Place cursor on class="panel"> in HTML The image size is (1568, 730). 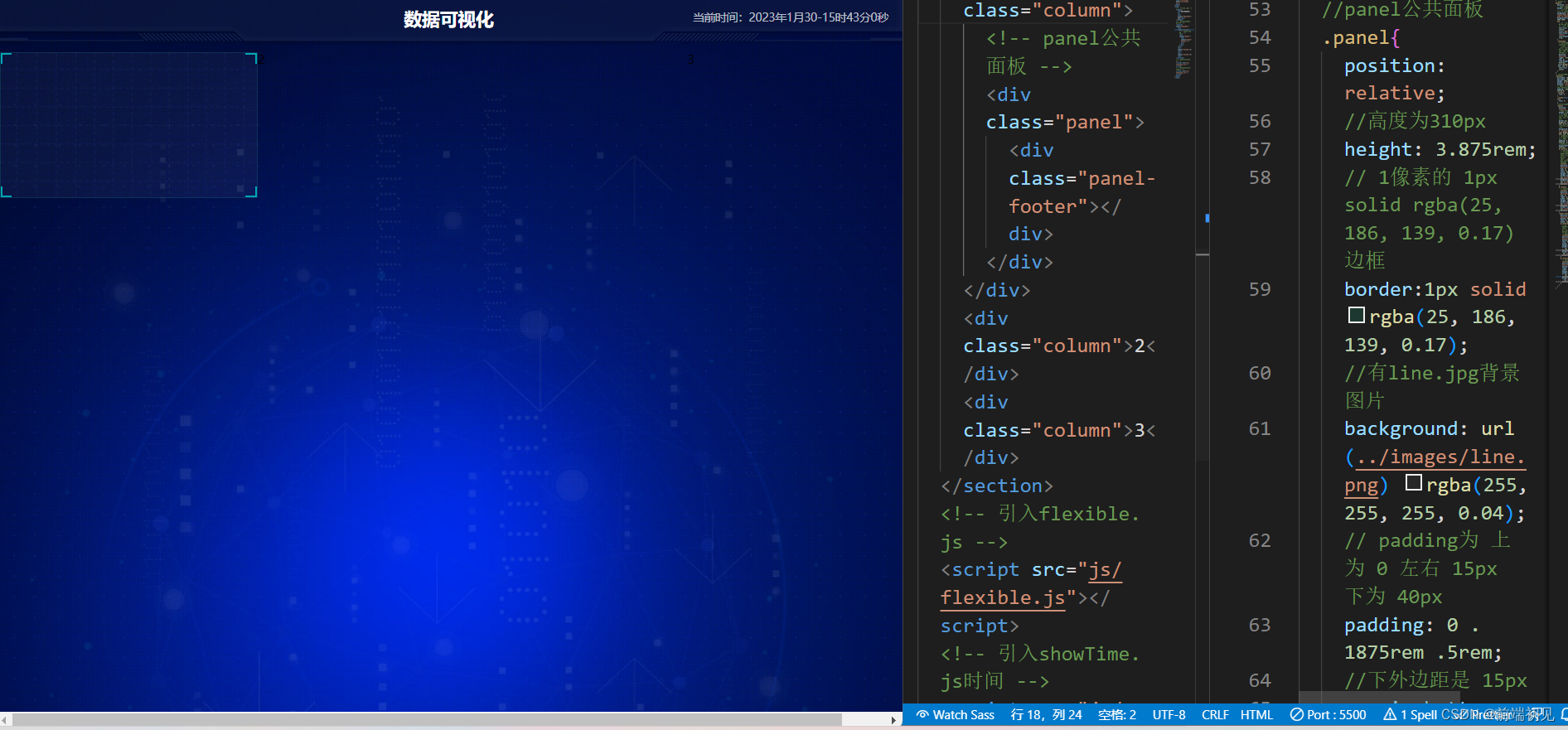[1065, 122]
